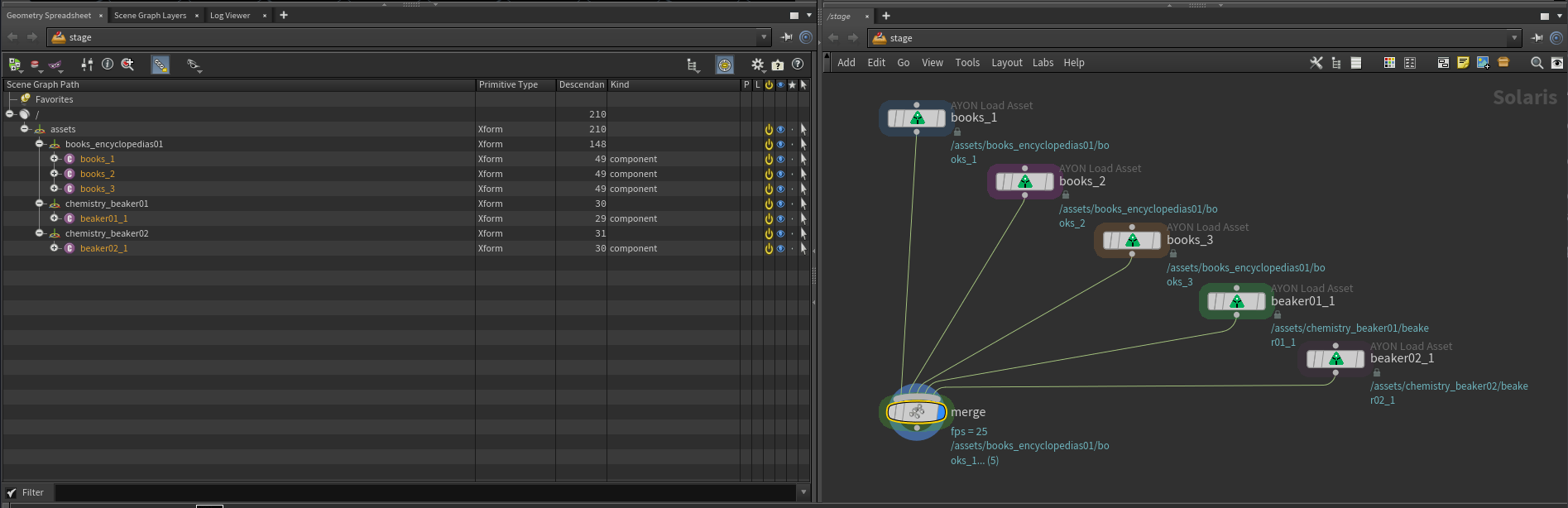
Task: Toggle activation power icon for beaker01_1
Action: tap(769, 219)
